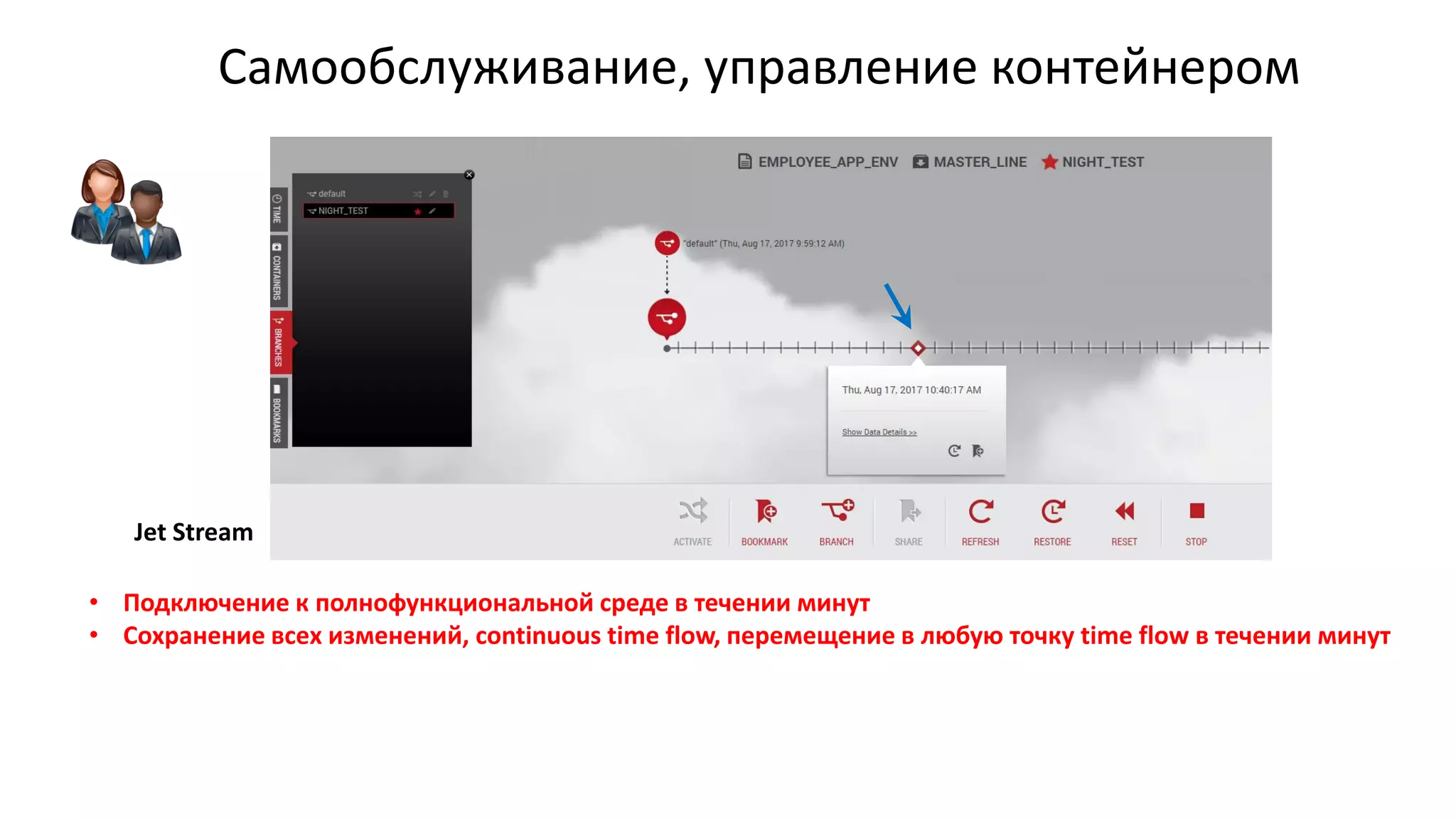1456x819 pixels.
Task: Click trash delete icon on default branch
Action: click(446, 194)
